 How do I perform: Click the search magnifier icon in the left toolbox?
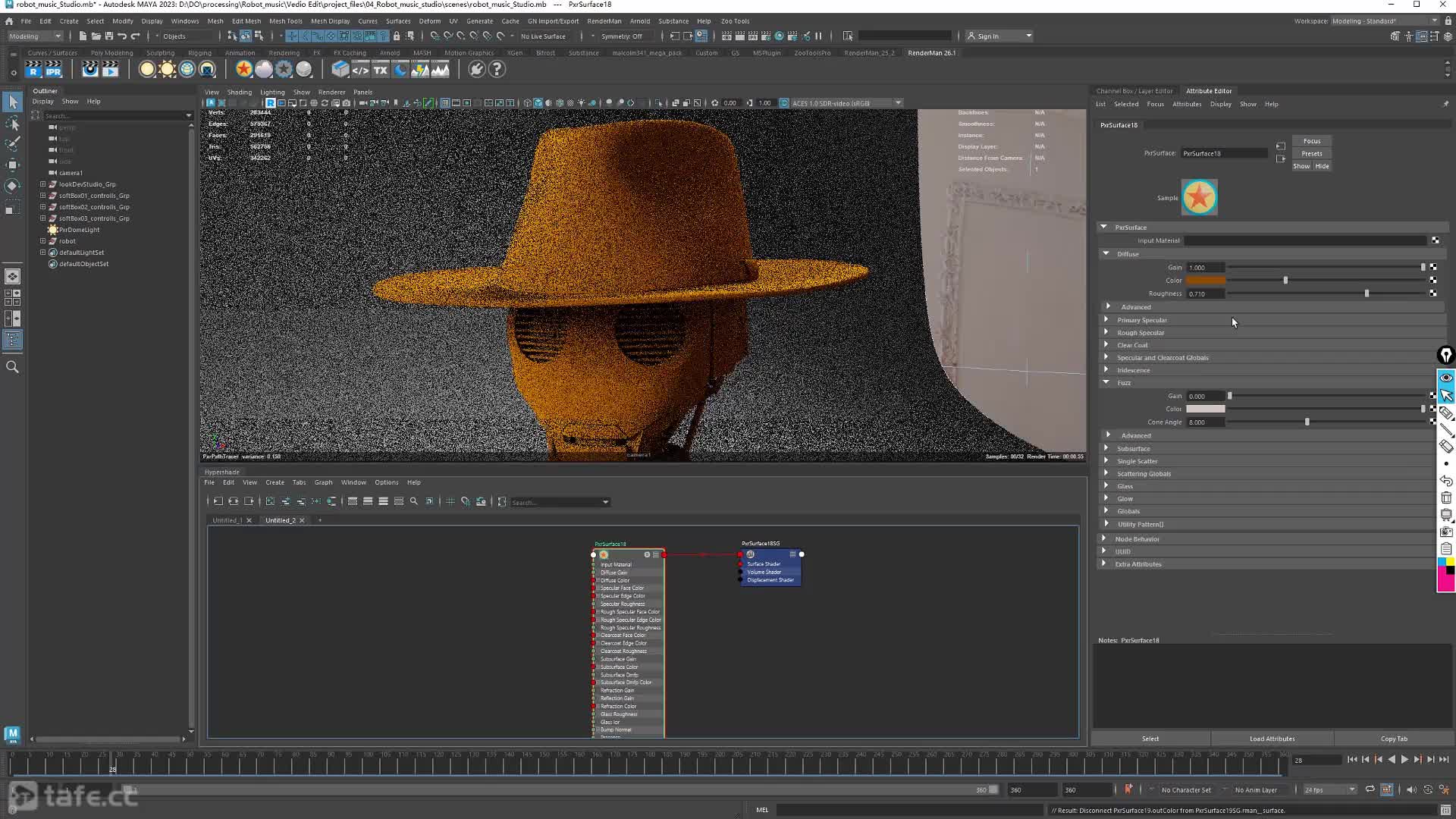coord(13,367)
